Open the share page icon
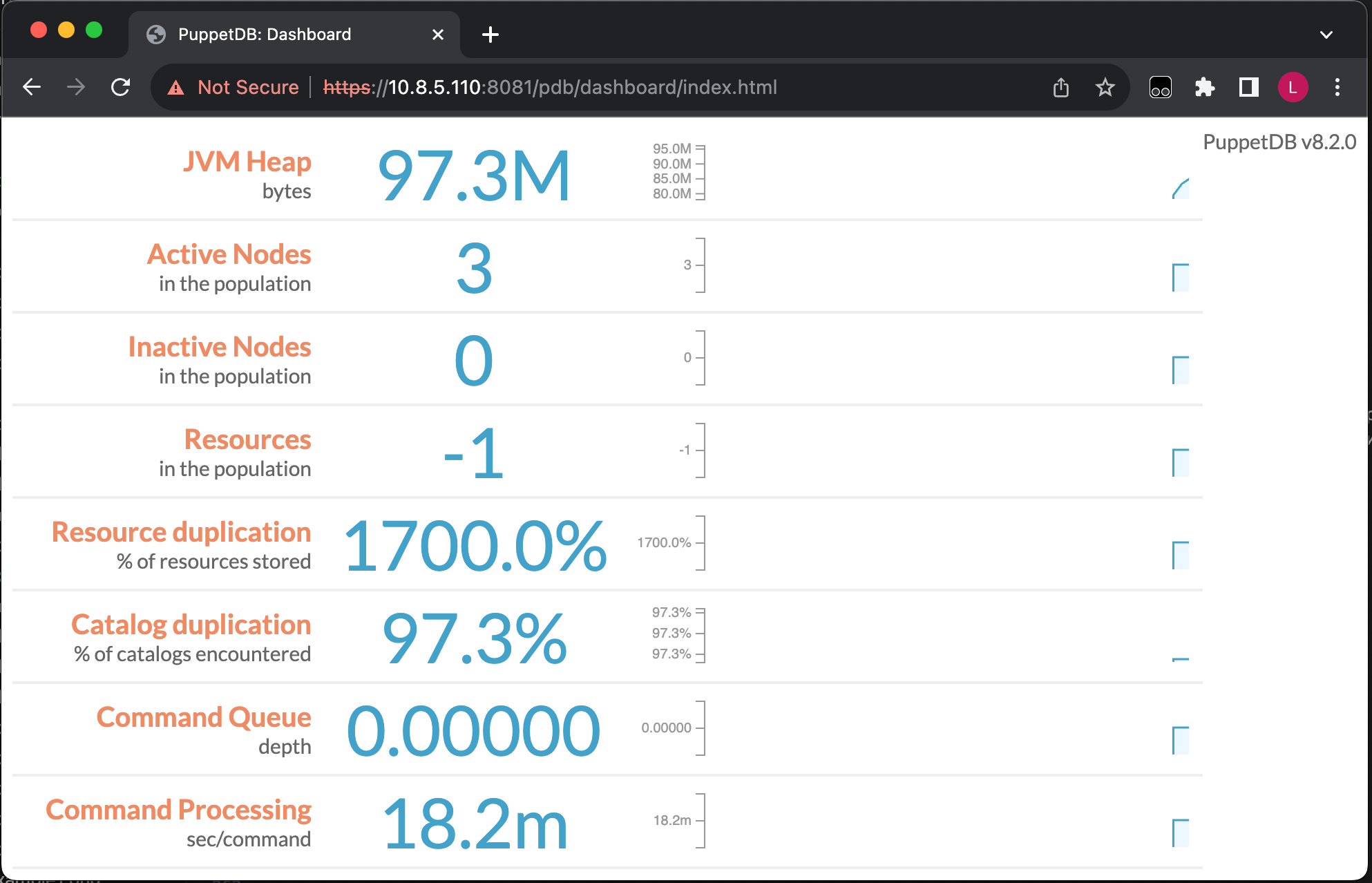This screenshot has width=1372, height=883. point(1061,88)
